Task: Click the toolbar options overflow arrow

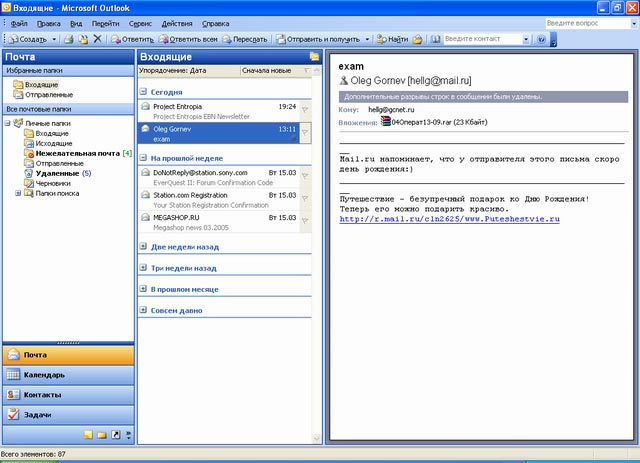Action: pos(553,40)
